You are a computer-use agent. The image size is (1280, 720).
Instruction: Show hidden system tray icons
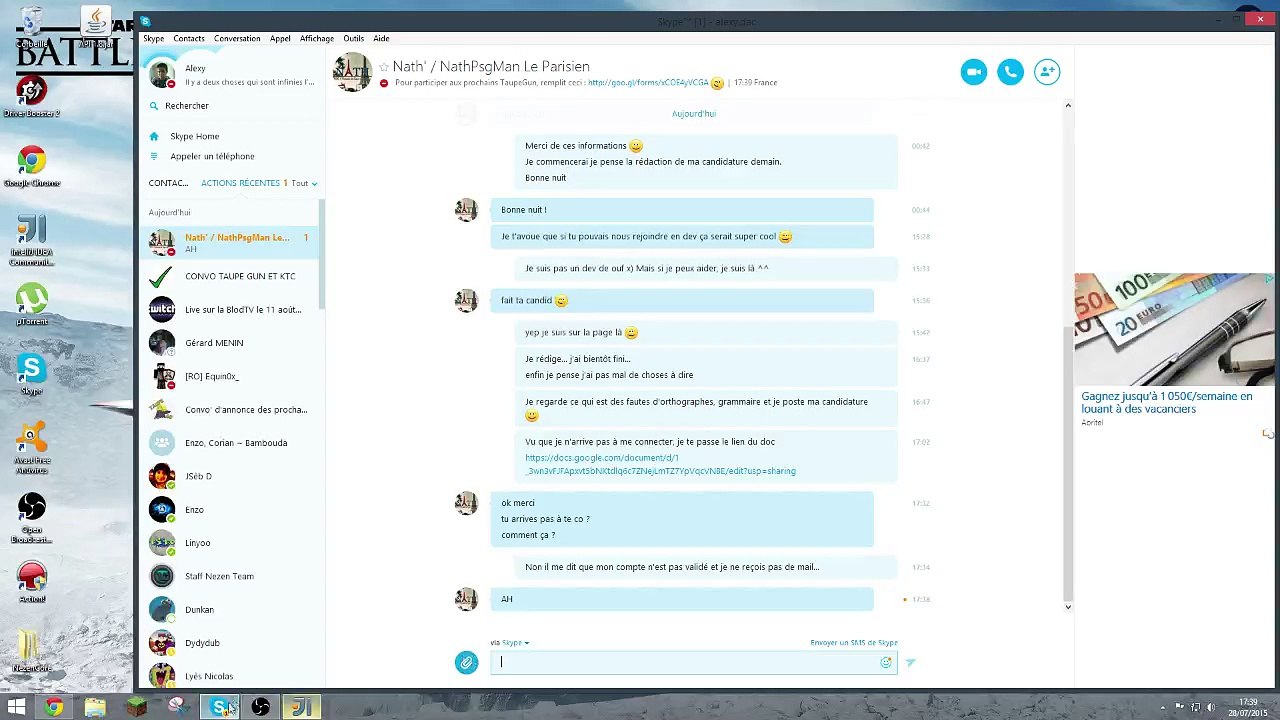1163,708
